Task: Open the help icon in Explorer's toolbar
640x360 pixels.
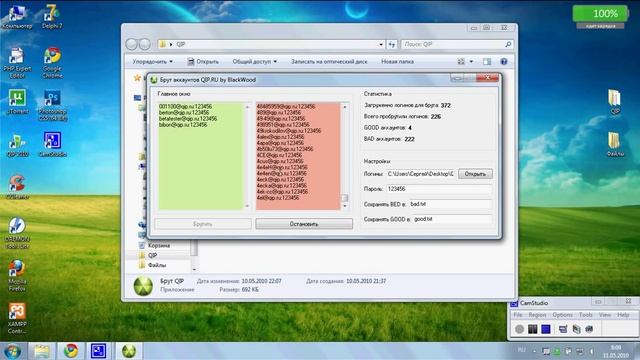Action: pos(504,62)
